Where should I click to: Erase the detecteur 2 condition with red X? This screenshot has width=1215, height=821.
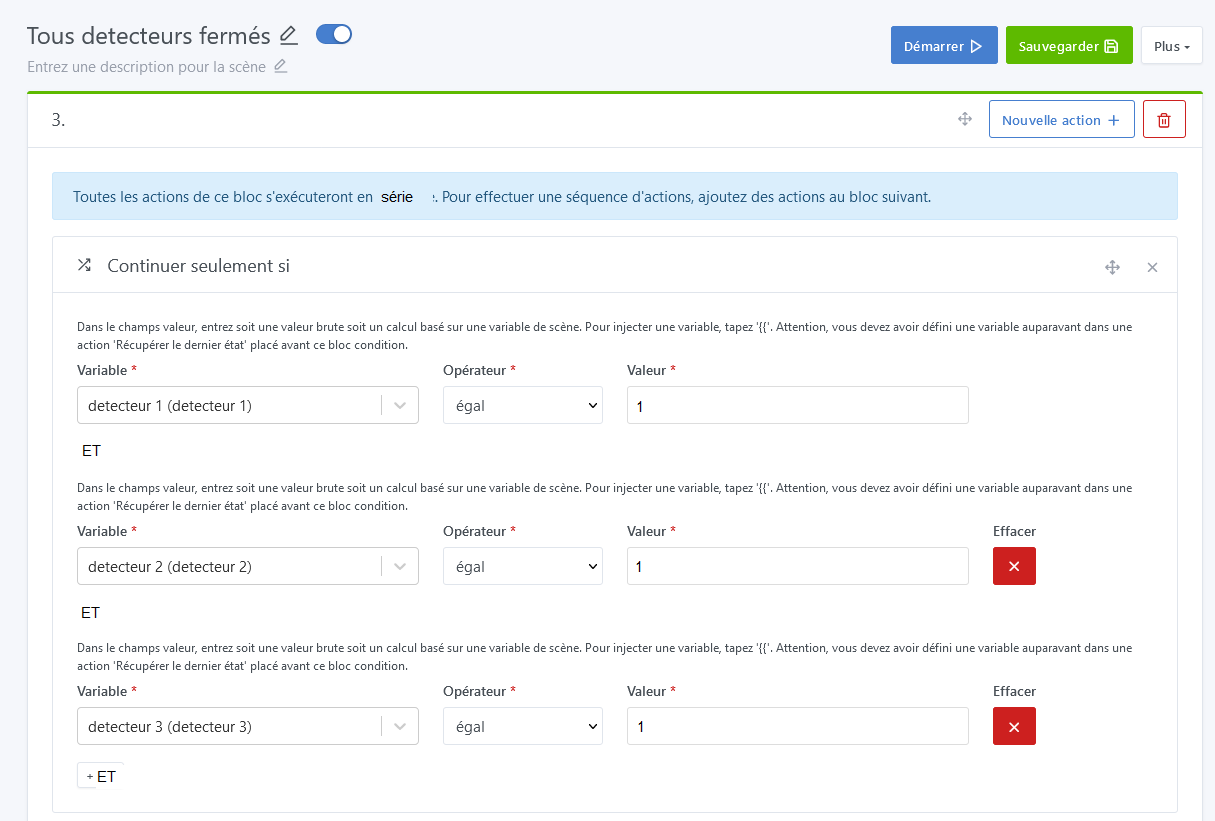pyautogui.click(x=1014, y=567)
